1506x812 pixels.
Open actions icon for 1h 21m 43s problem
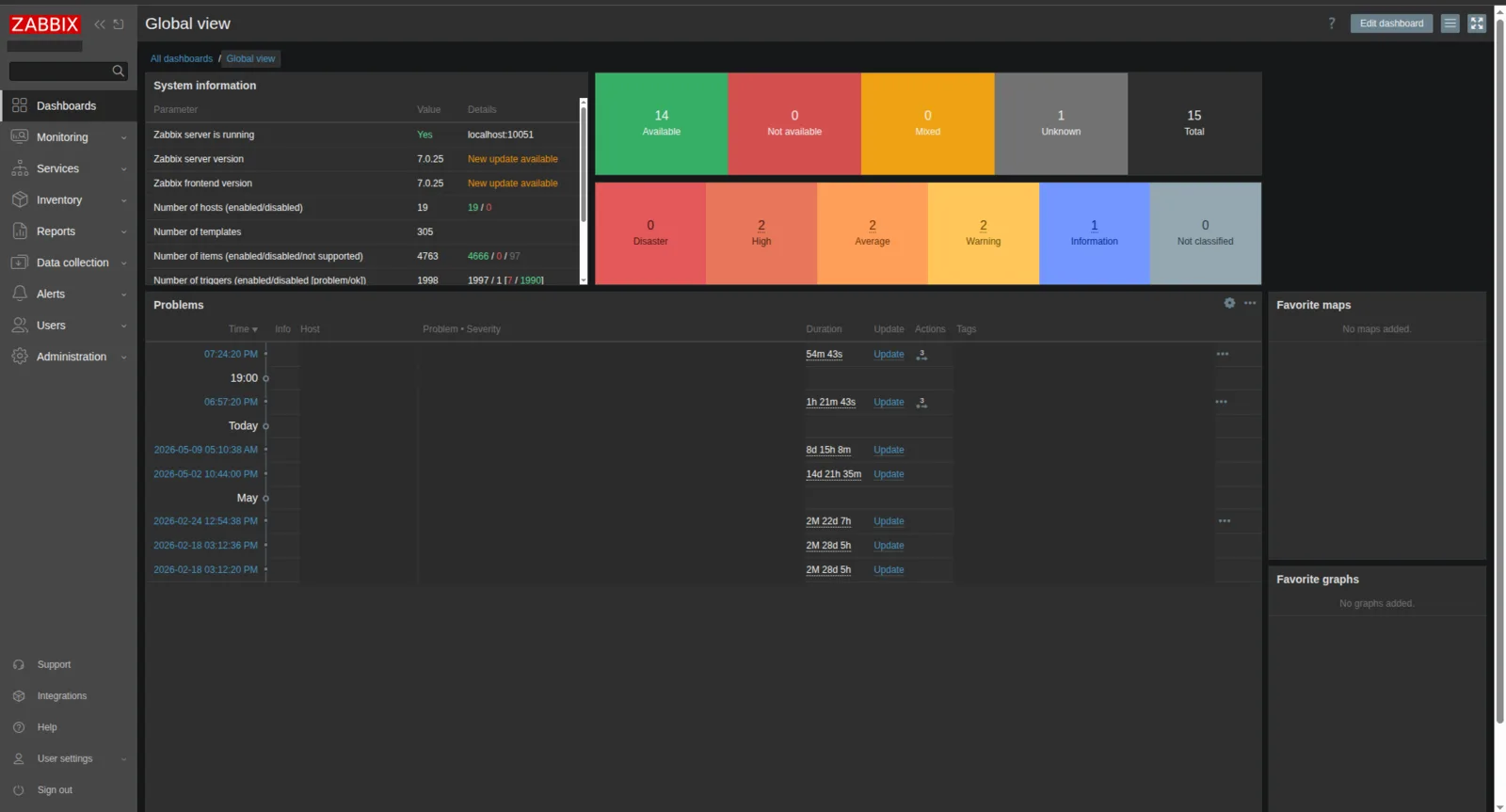[x=921, y=403]
